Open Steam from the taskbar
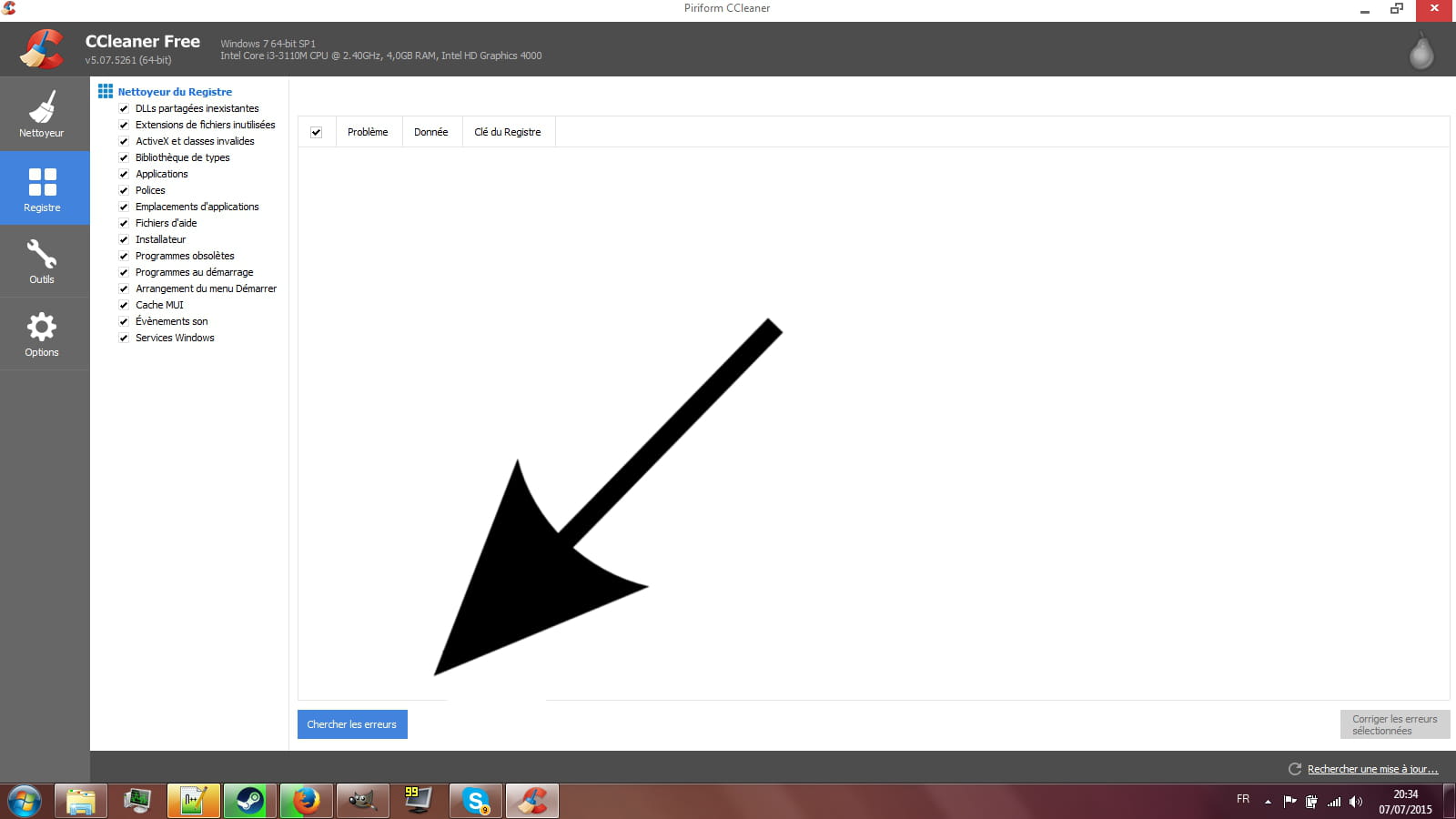This screenshot has width=1456, height=819. click(x=249, y=801)
